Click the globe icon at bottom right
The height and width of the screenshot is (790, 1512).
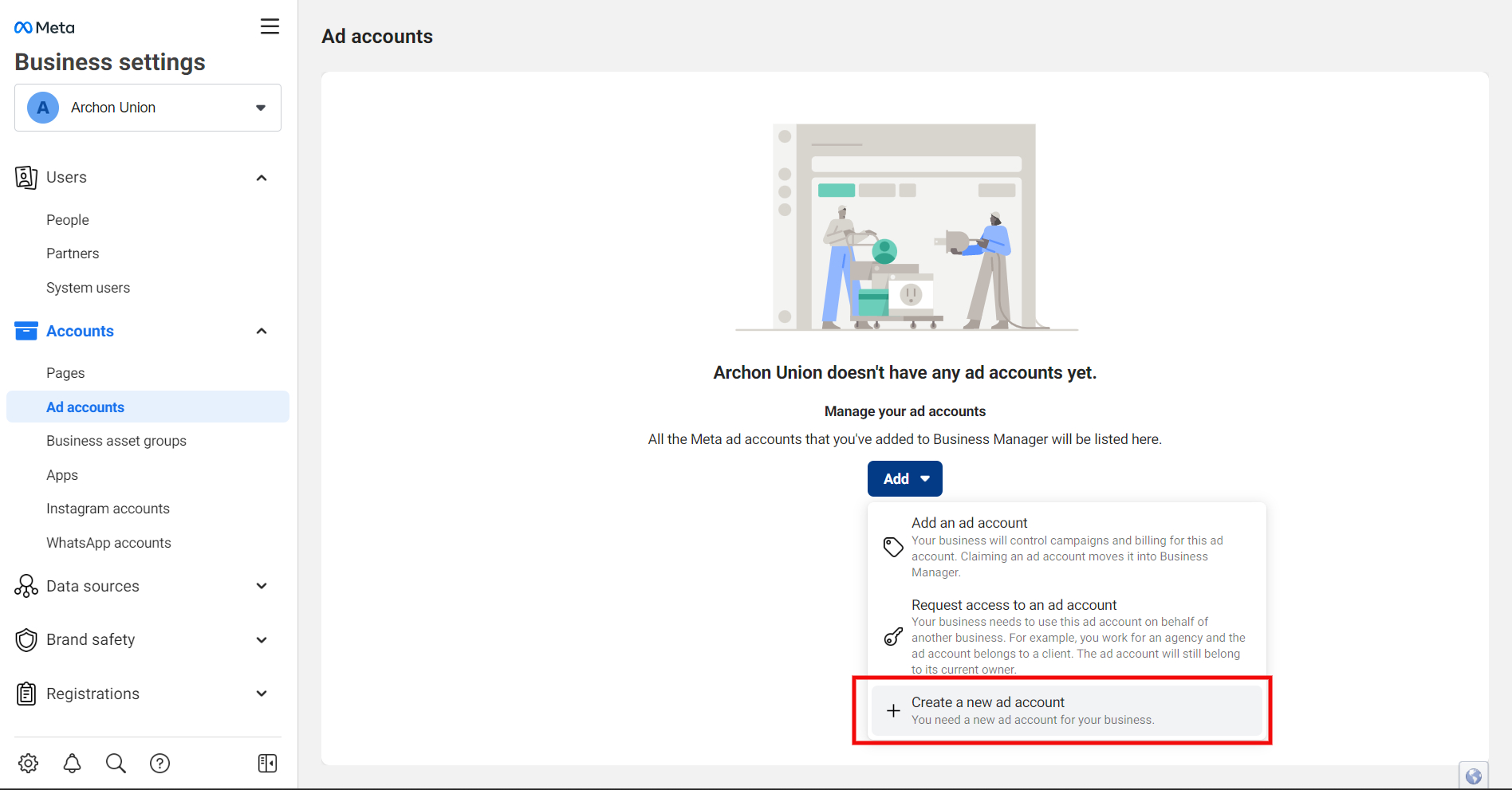point(1473,776)
